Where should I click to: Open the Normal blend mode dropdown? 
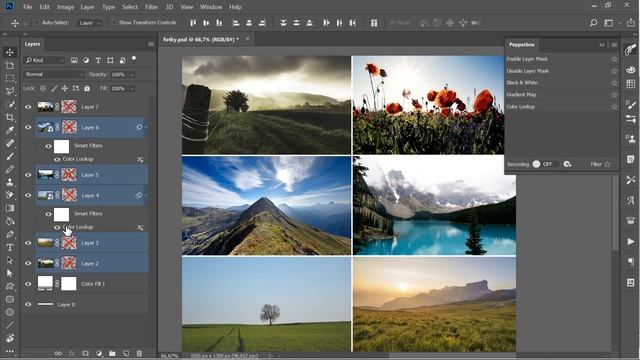(54, 74)
